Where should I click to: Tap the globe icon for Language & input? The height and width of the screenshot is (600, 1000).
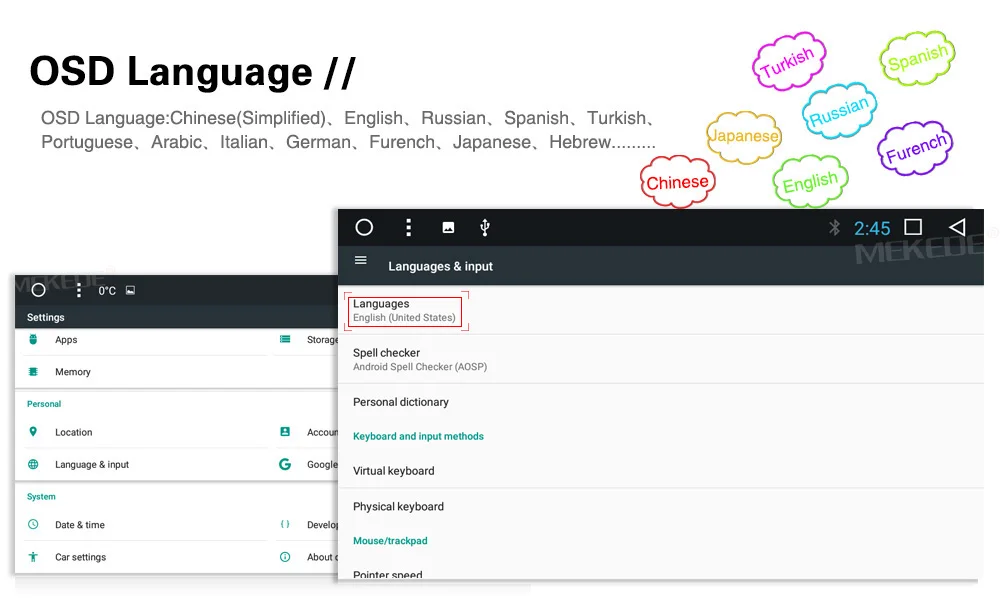tap(33, 464)
